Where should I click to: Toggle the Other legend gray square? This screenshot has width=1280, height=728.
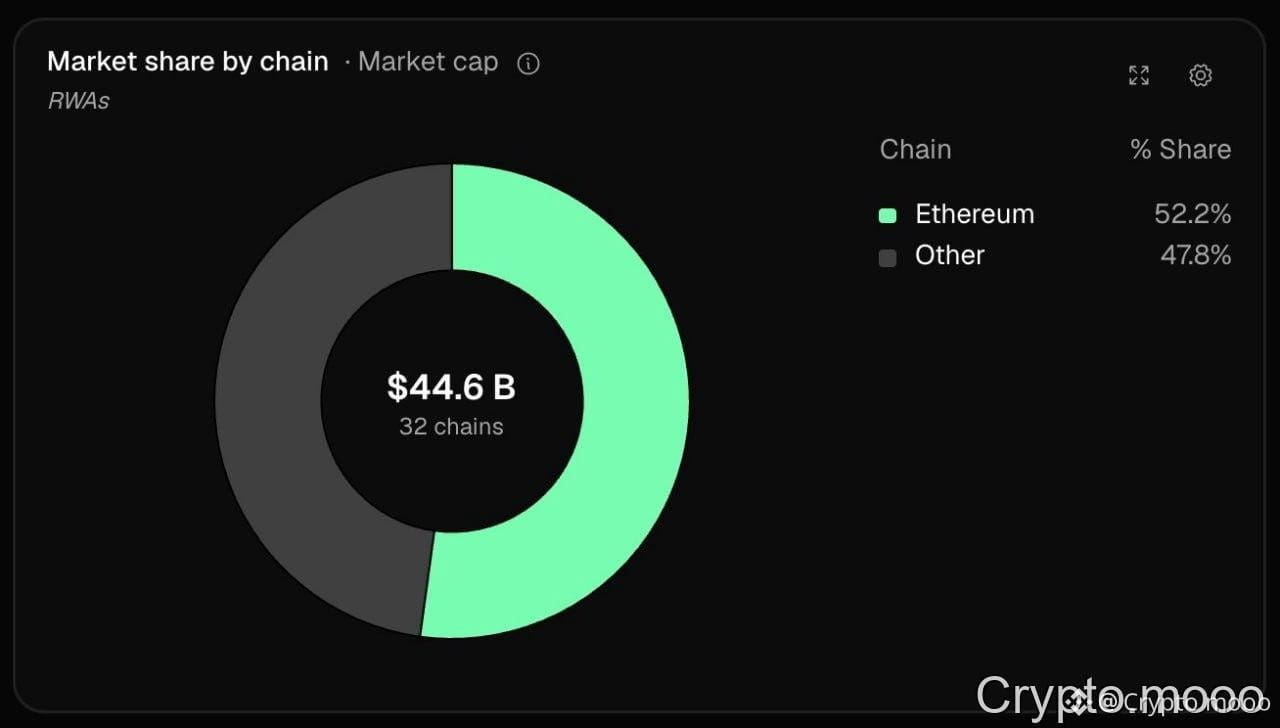coord(887,257)
